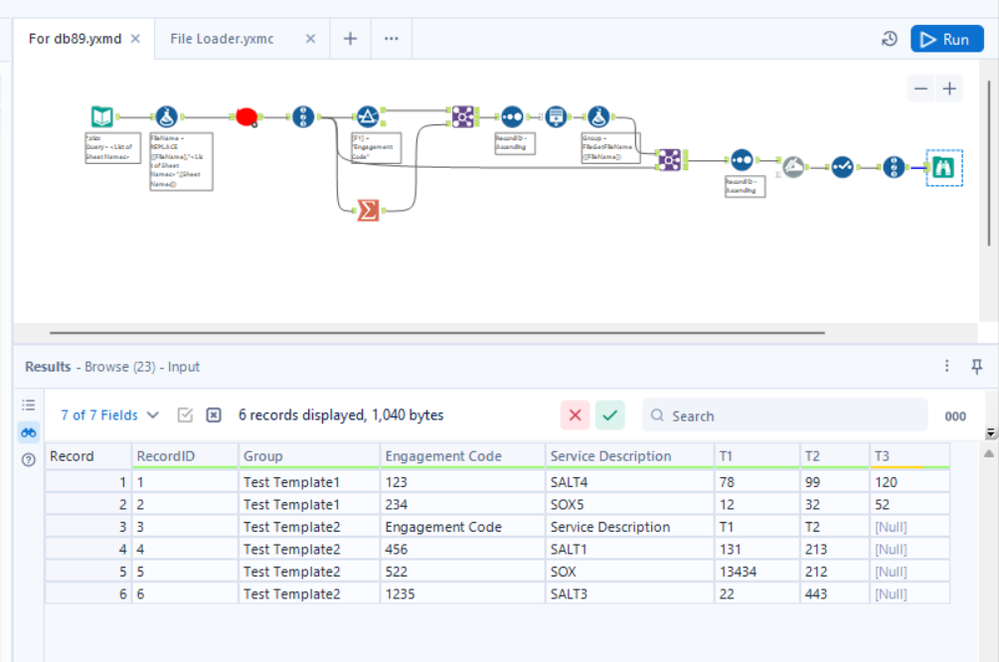
Task: Switch to the For db89.yxmd tab
Action: (x=75, y=39)
